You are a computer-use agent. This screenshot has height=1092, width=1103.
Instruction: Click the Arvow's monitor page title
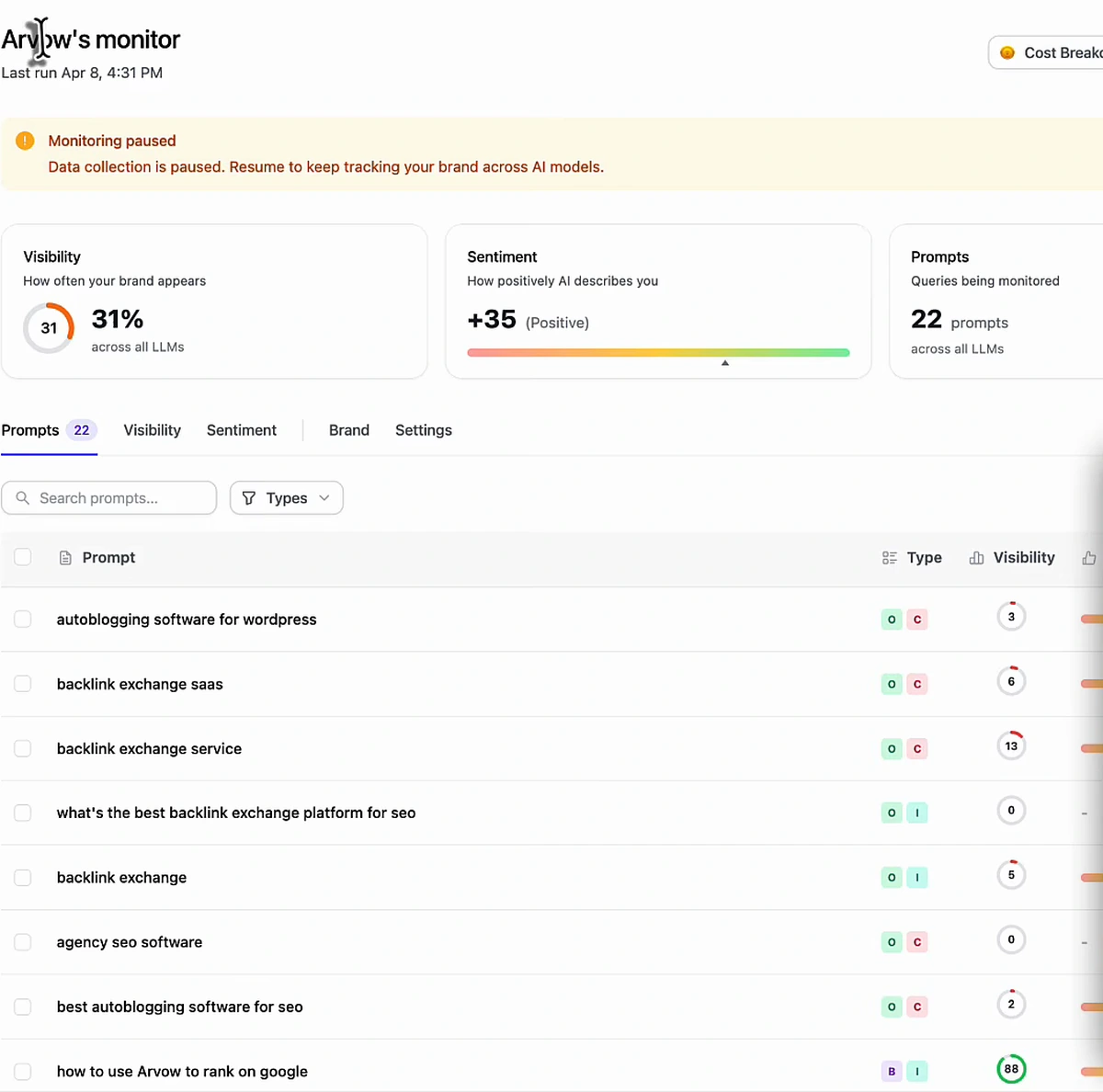click(90, 40)
